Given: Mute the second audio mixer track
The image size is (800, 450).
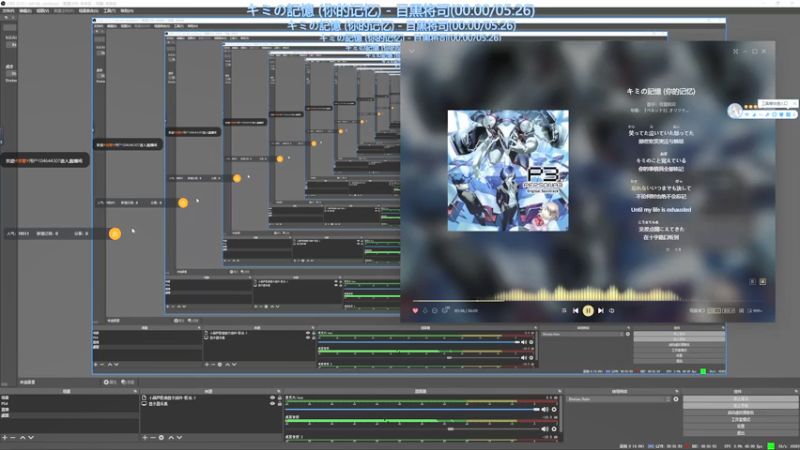Looking at the screenshot, I should [545, 429].
